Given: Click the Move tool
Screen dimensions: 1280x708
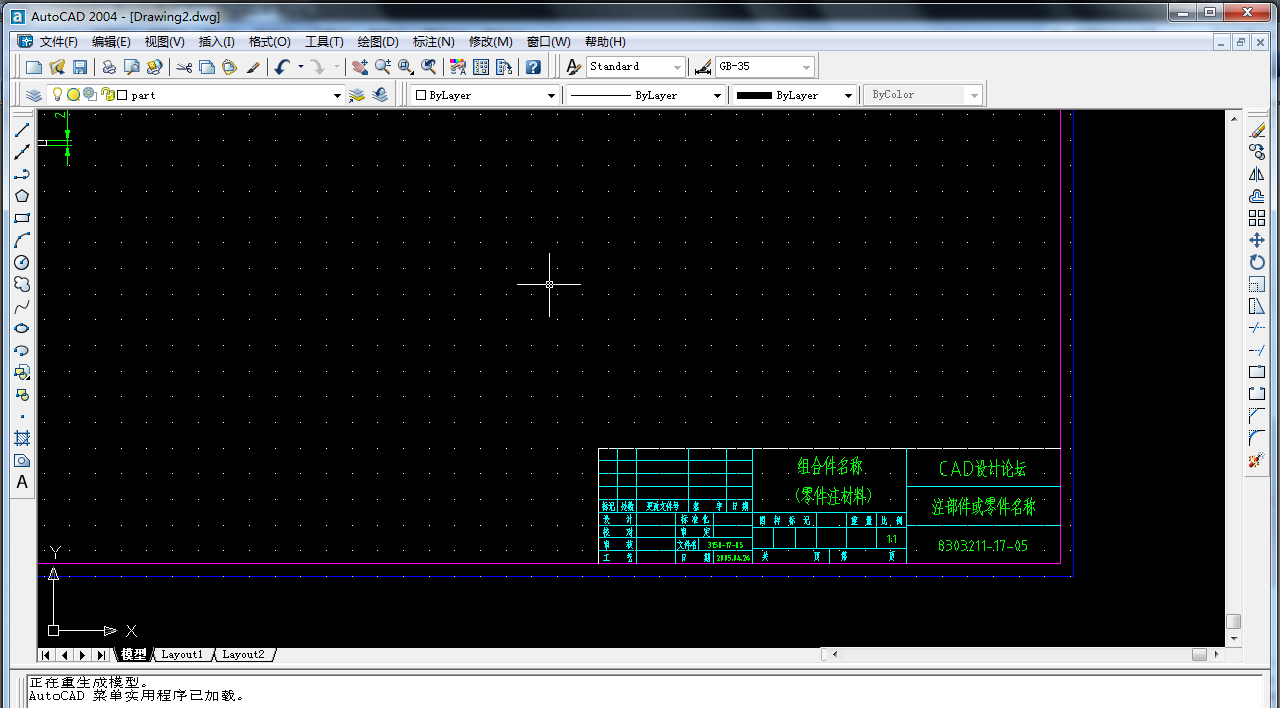Looking at the screenshot, I should (x=1257, y=240).
